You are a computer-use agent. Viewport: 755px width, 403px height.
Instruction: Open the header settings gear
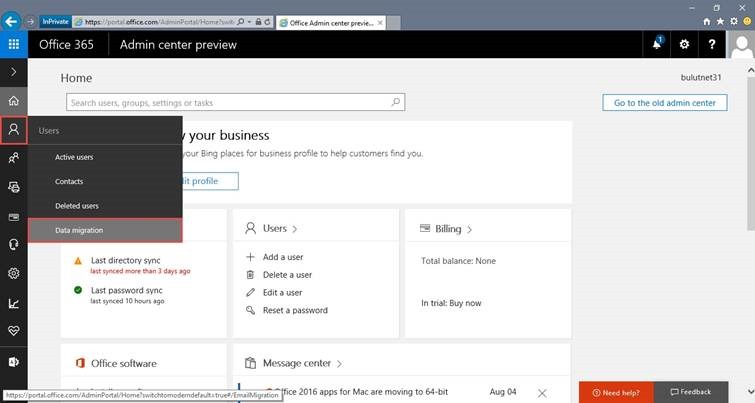(x=684, y=44)
